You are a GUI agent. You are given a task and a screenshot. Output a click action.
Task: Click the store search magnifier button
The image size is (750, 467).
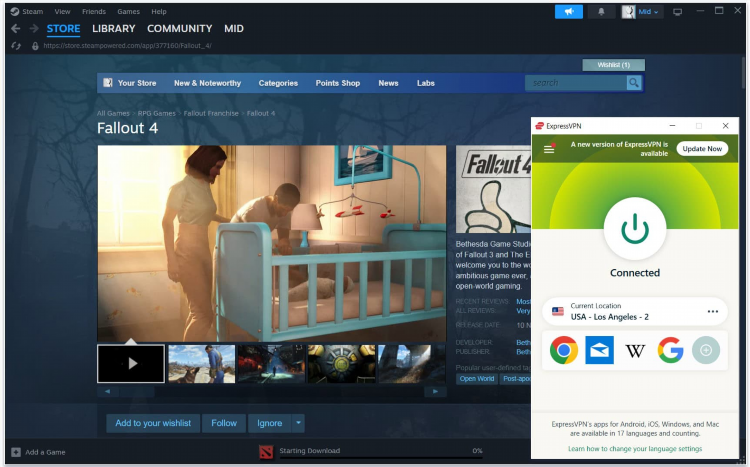click(634, 83)
